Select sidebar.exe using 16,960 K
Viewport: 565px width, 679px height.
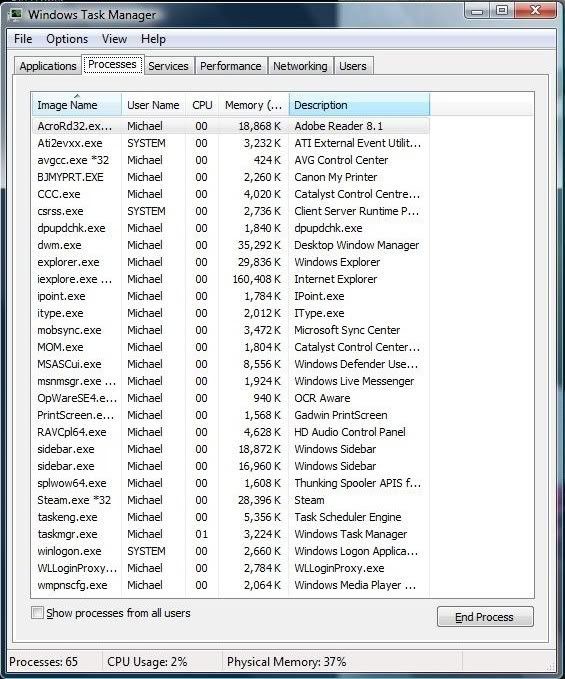click(231, 466)
